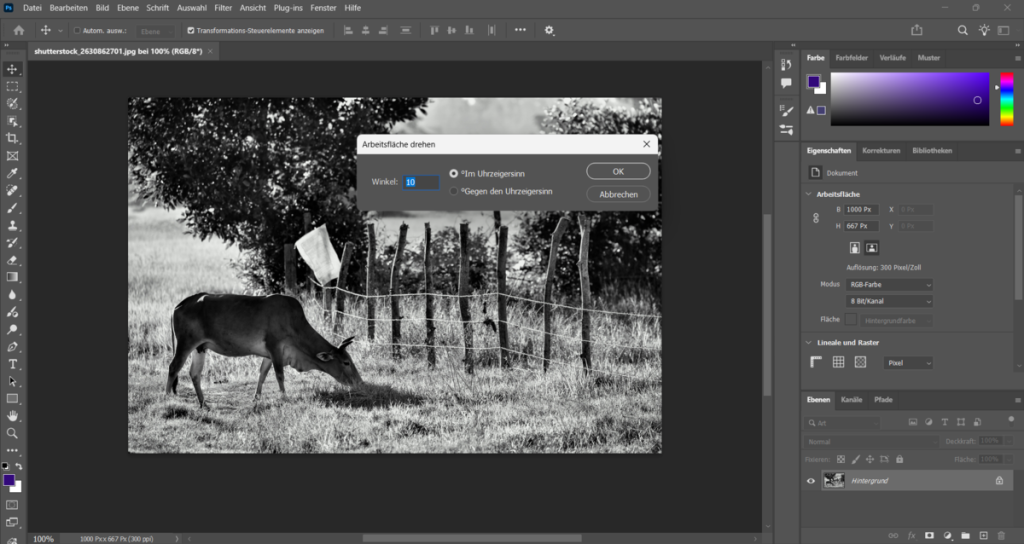The width and height of the screenshot is (1024, 544).
Task: Open the Search magnifier at top right
Action: pos(963,30)
